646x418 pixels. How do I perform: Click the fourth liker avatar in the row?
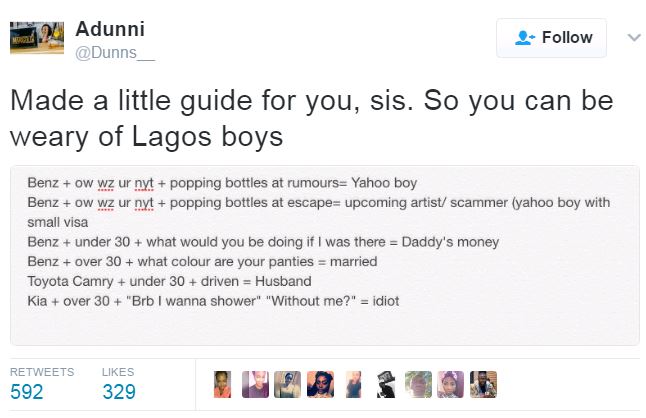pyautogui.click(x=320, y=385)
